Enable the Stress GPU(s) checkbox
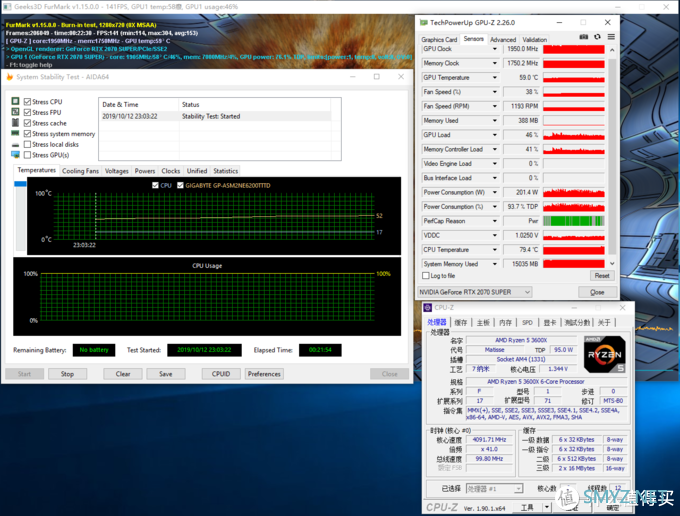This screenshot has height=516, width=680. (x=27, y=155)
